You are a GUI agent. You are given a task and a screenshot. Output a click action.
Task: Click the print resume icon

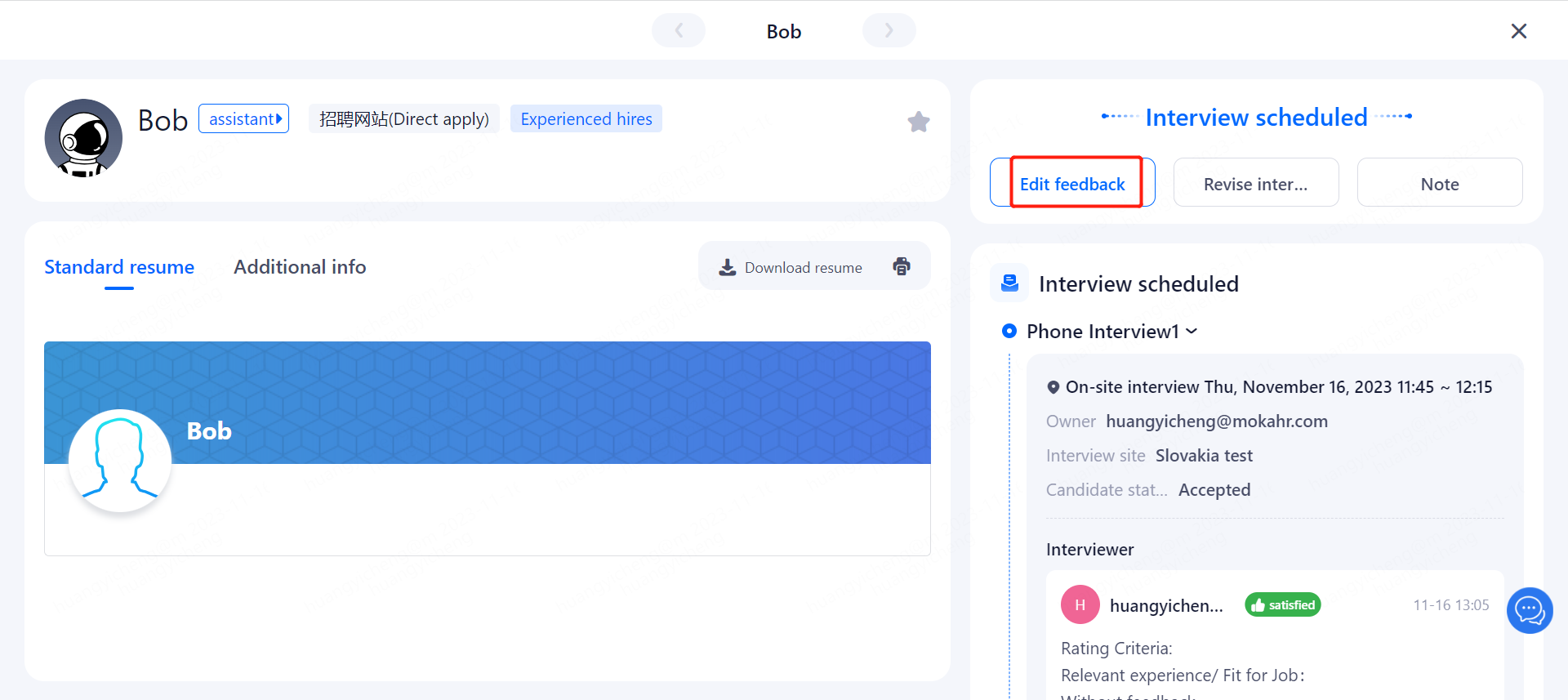pyautogui.click(x=902, y=266)
